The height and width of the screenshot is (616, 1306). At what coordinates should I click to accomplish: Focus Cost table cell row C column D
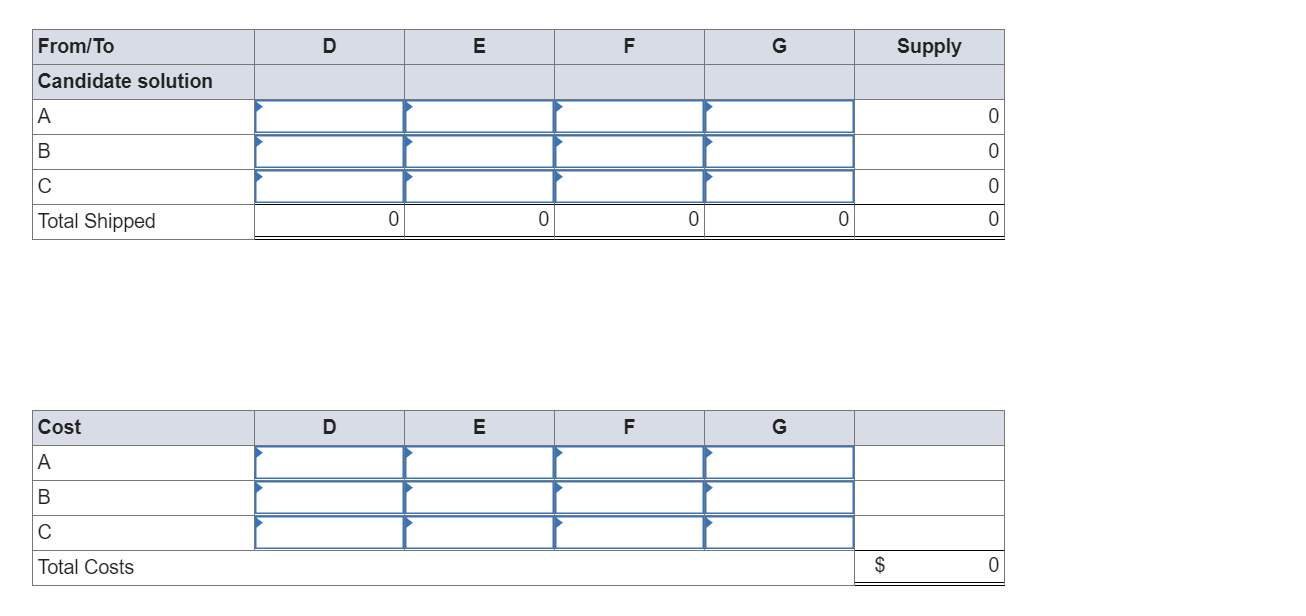point(329,532)
